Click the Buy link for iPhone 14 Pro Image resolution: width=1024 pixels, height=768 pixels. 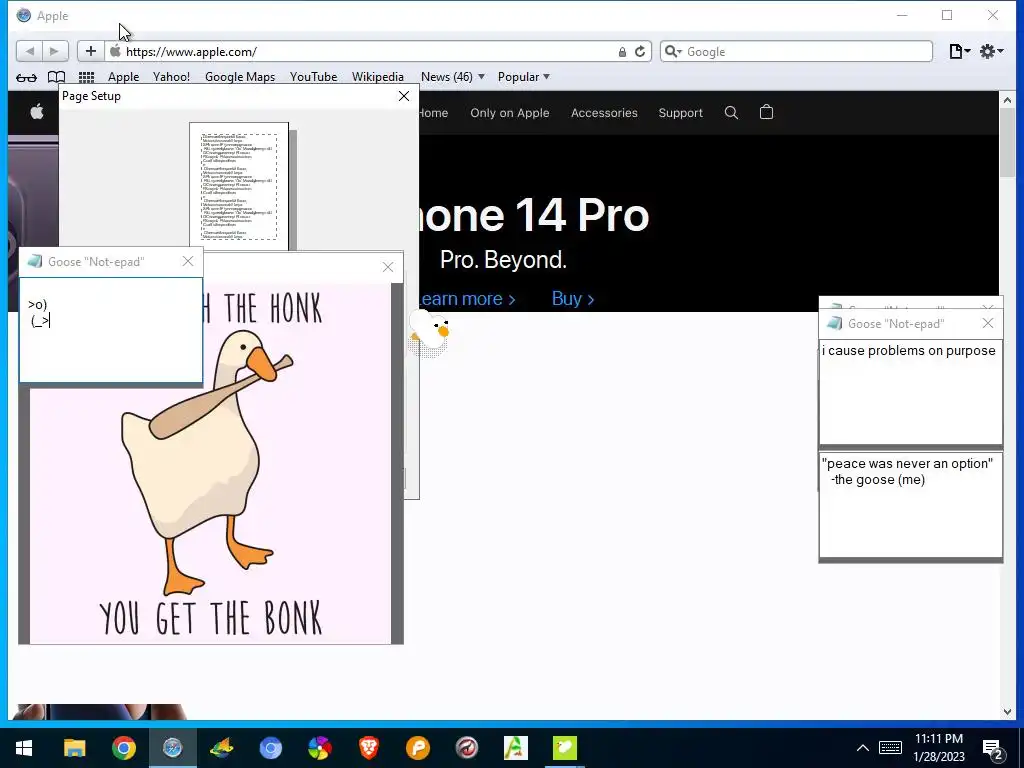tap(573, 298)
